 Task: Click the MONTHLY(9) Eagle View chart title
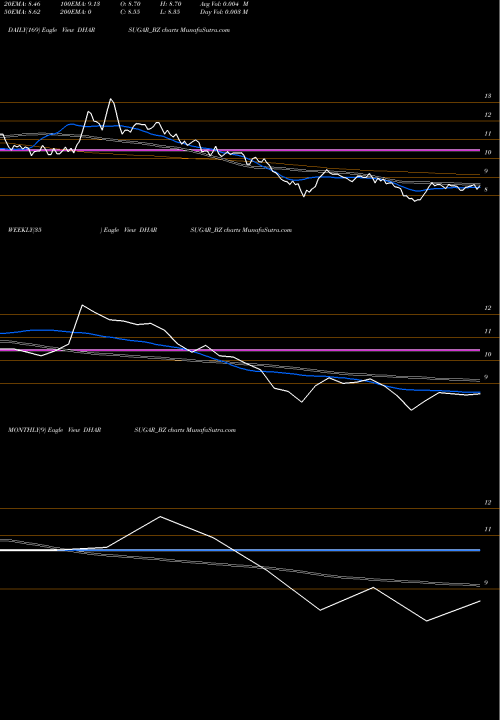click(55, 430)
